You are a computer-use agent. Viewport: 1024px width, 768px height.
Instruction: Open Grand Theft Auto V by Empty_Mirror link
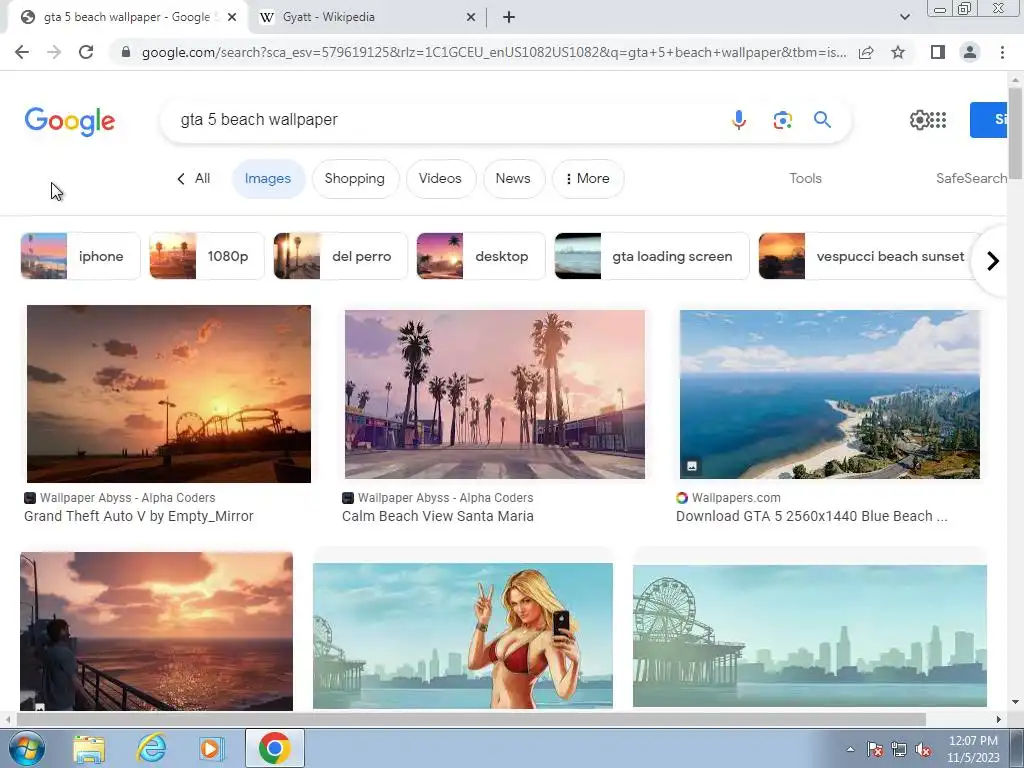tap(138, 517)
